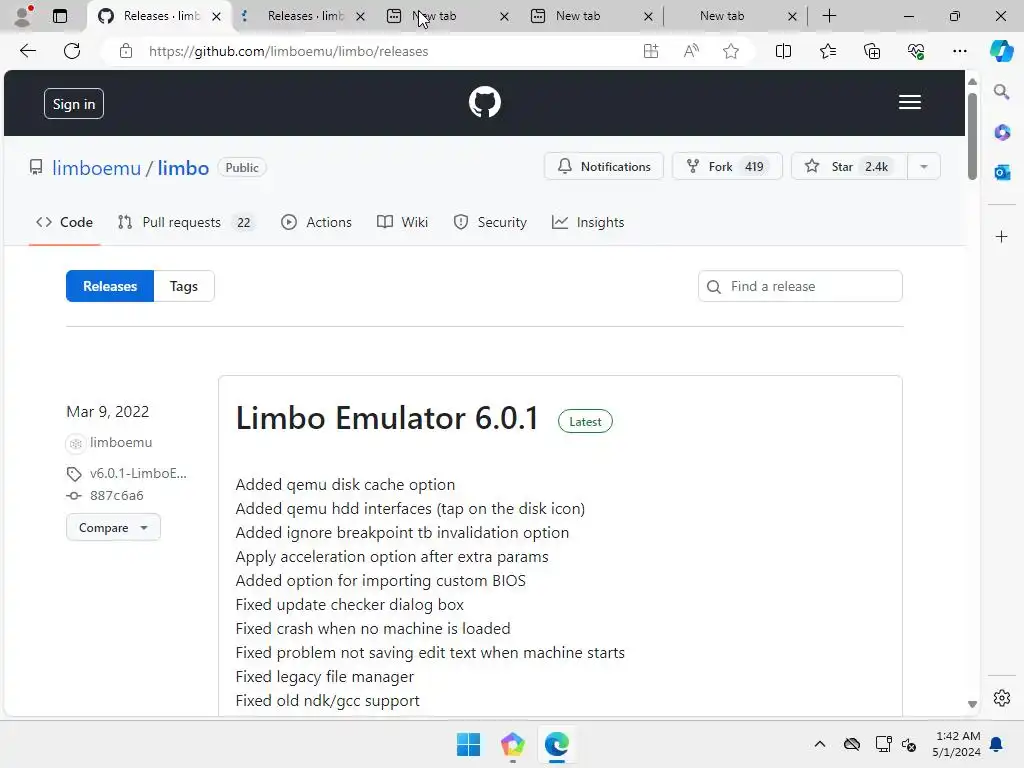This screenshot has height=768, width=1024.
Task: Open the hamburger navigation menu
Action: click(x=909, y=103)
